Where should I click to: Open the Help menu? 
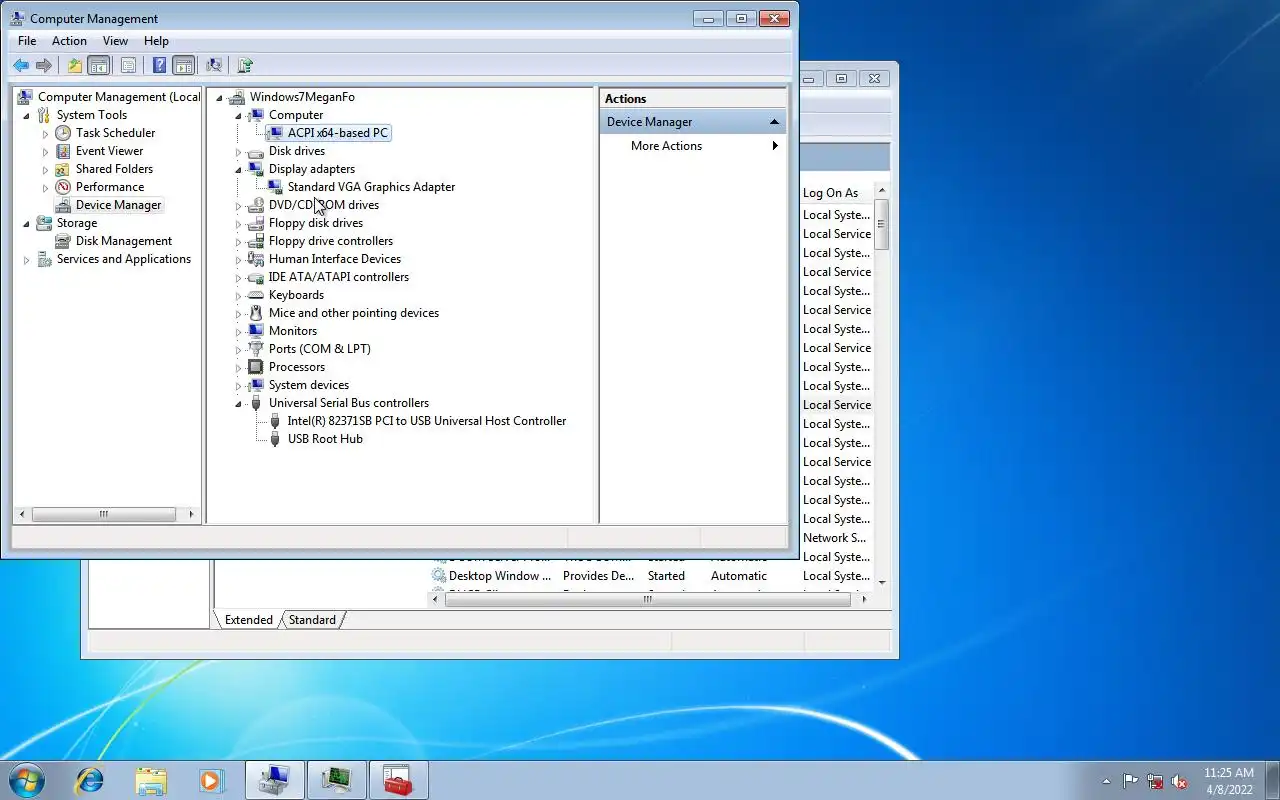tap(156, 41)
